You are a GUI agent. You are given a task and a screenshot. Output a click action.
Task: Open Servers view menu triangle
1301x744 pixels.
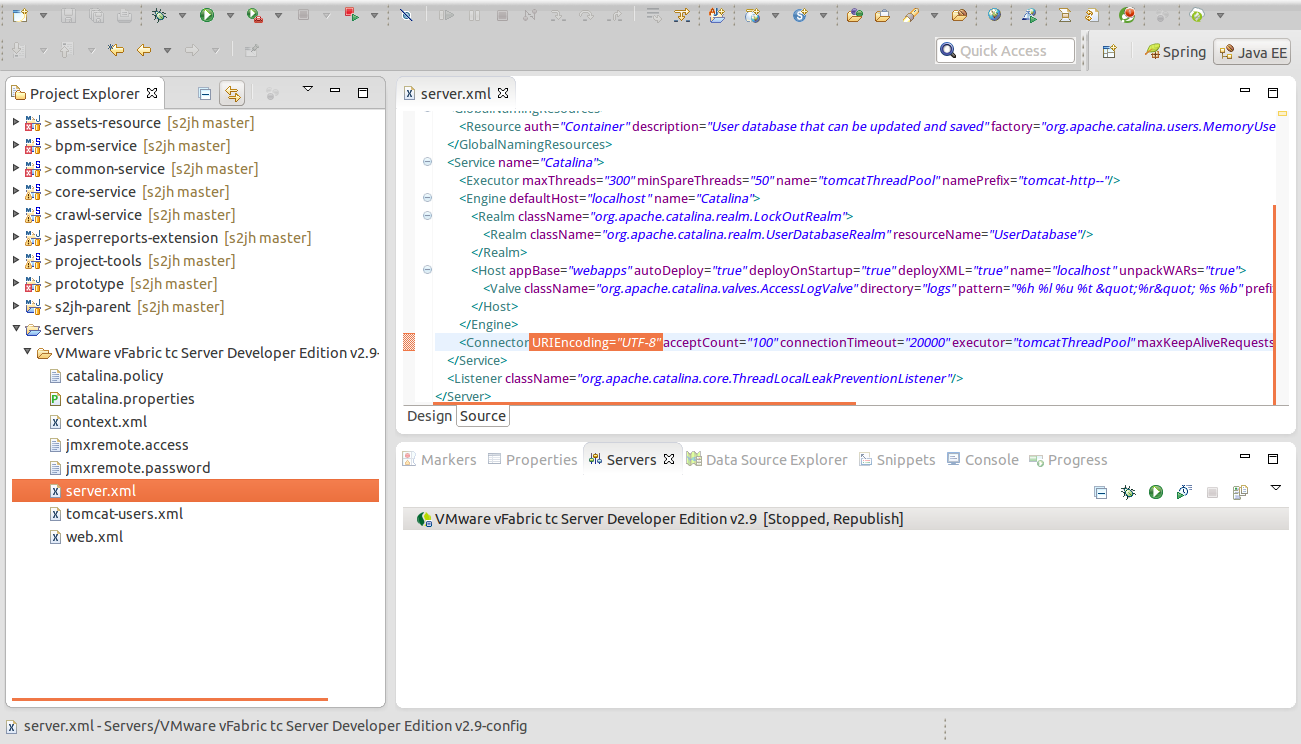[1275, 488]
